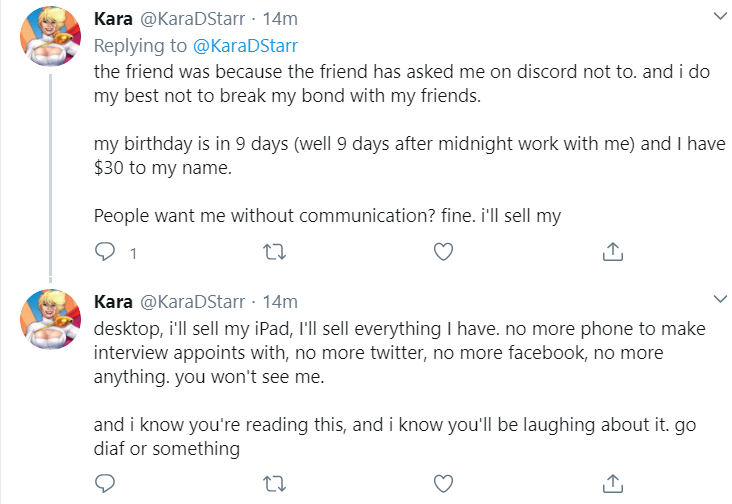
Task: Reply to the tweet mentioning discord
Action: (x=105, y=252)
